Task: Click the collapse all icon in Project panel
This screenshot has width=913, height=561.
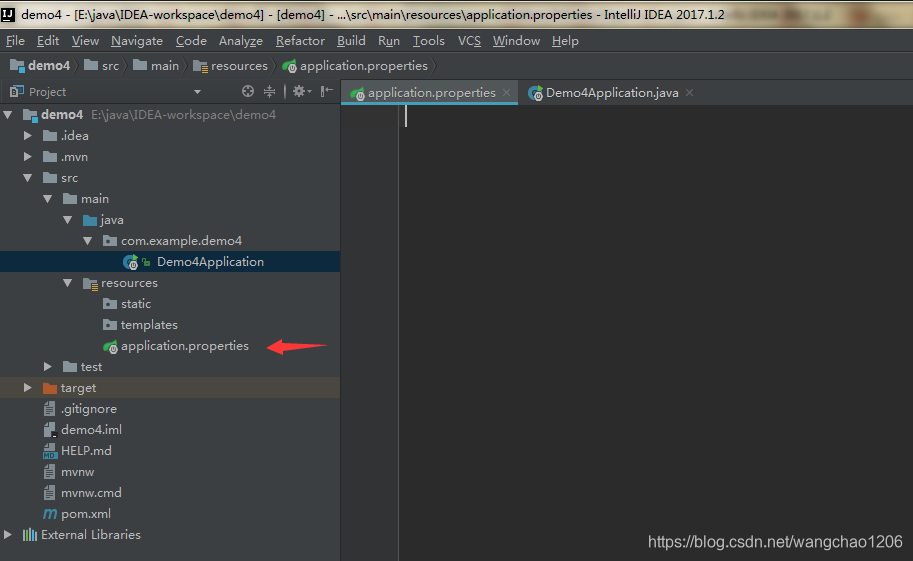Action: 269,91
